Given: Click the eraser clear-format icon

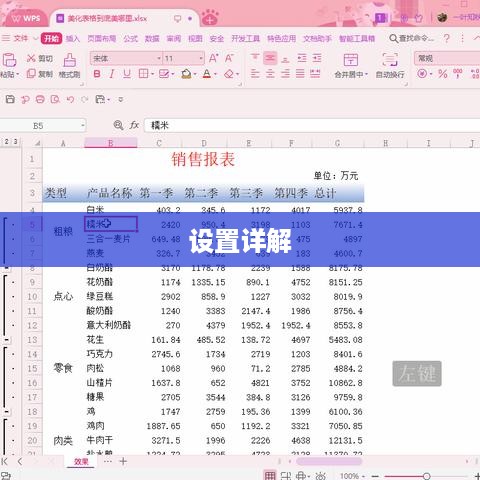Looking at the screenshot, I should 229,74.
